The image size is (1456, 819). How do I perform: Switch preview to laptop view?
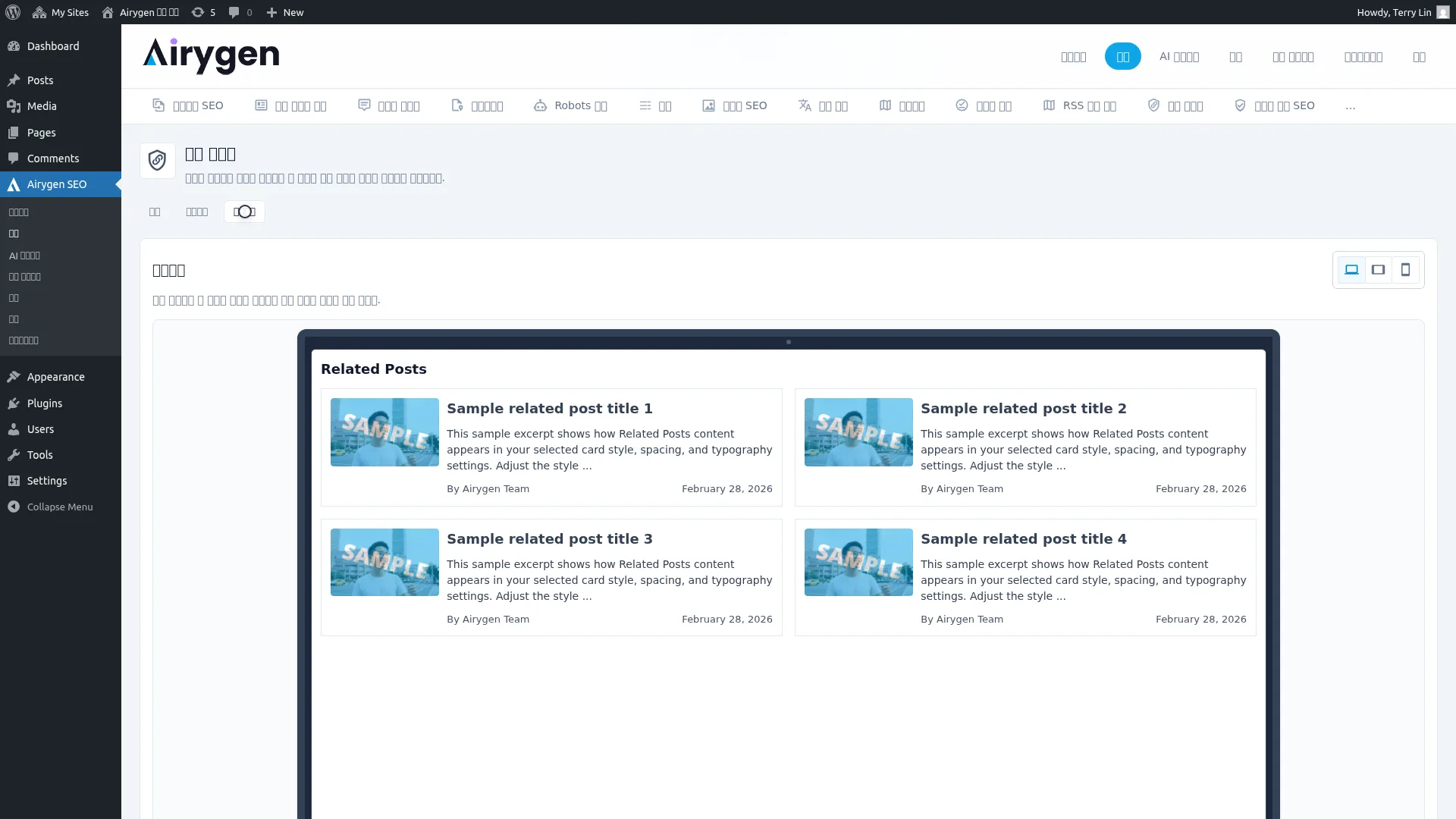1351,270
